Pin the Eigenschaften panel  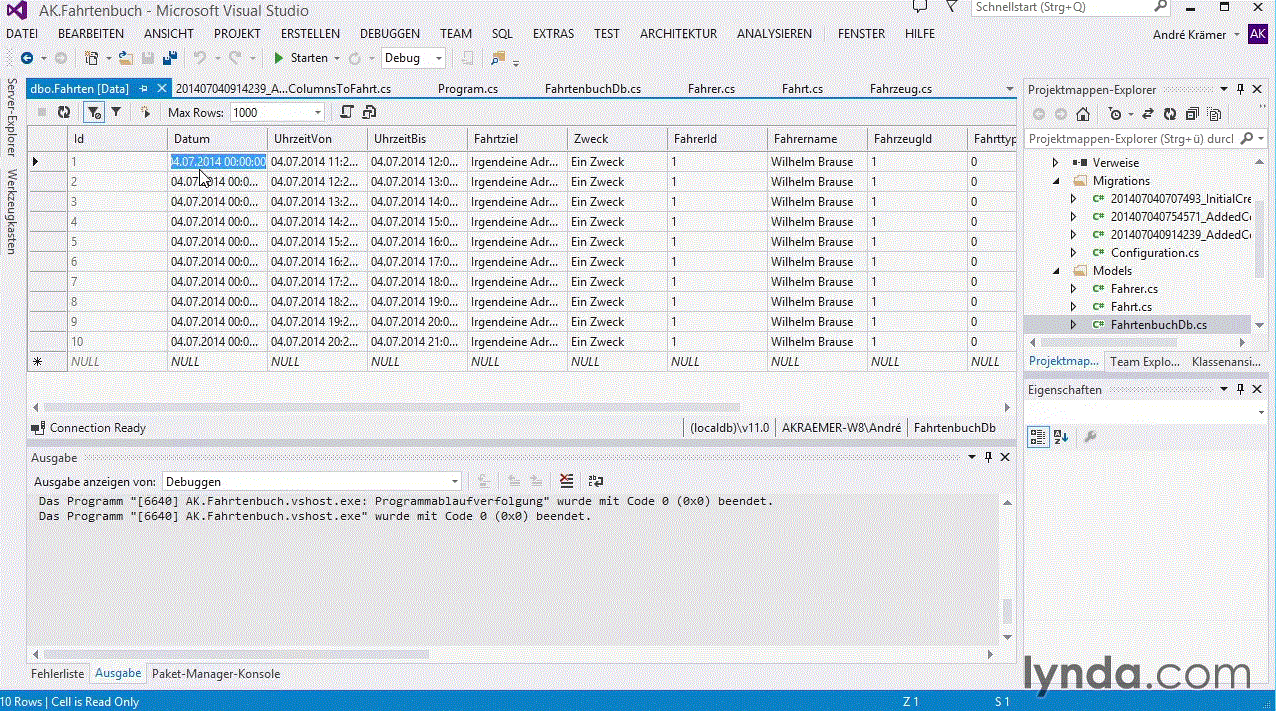click(1241, 390)
